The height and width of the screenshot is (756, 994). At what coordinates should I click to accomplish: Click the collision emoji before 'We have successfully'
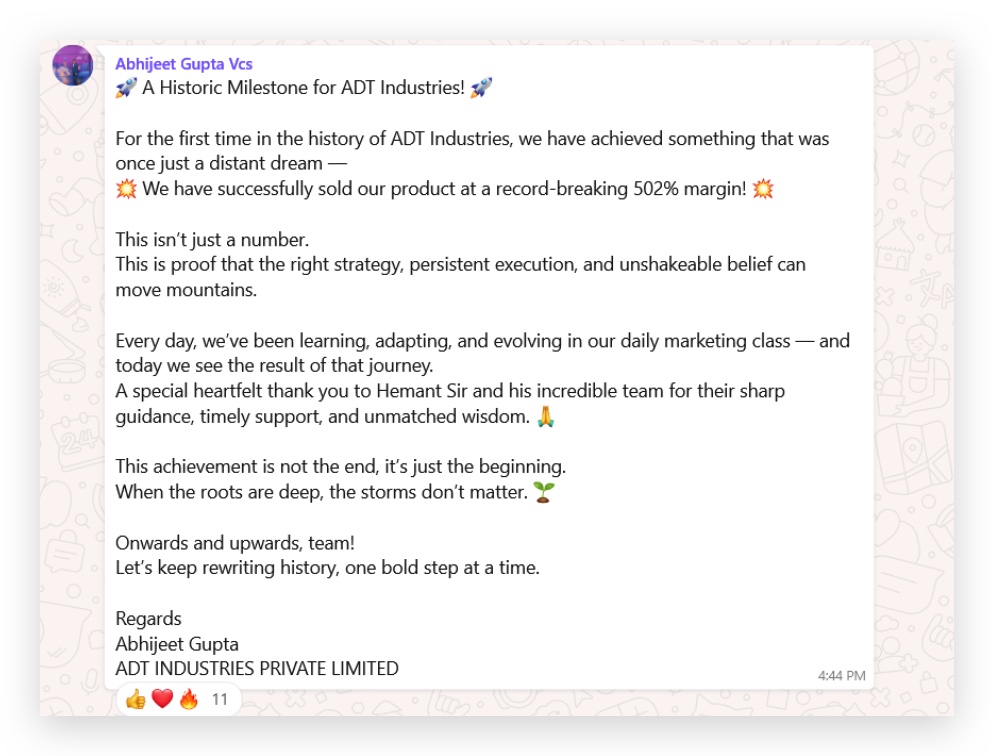click(126, 189)
